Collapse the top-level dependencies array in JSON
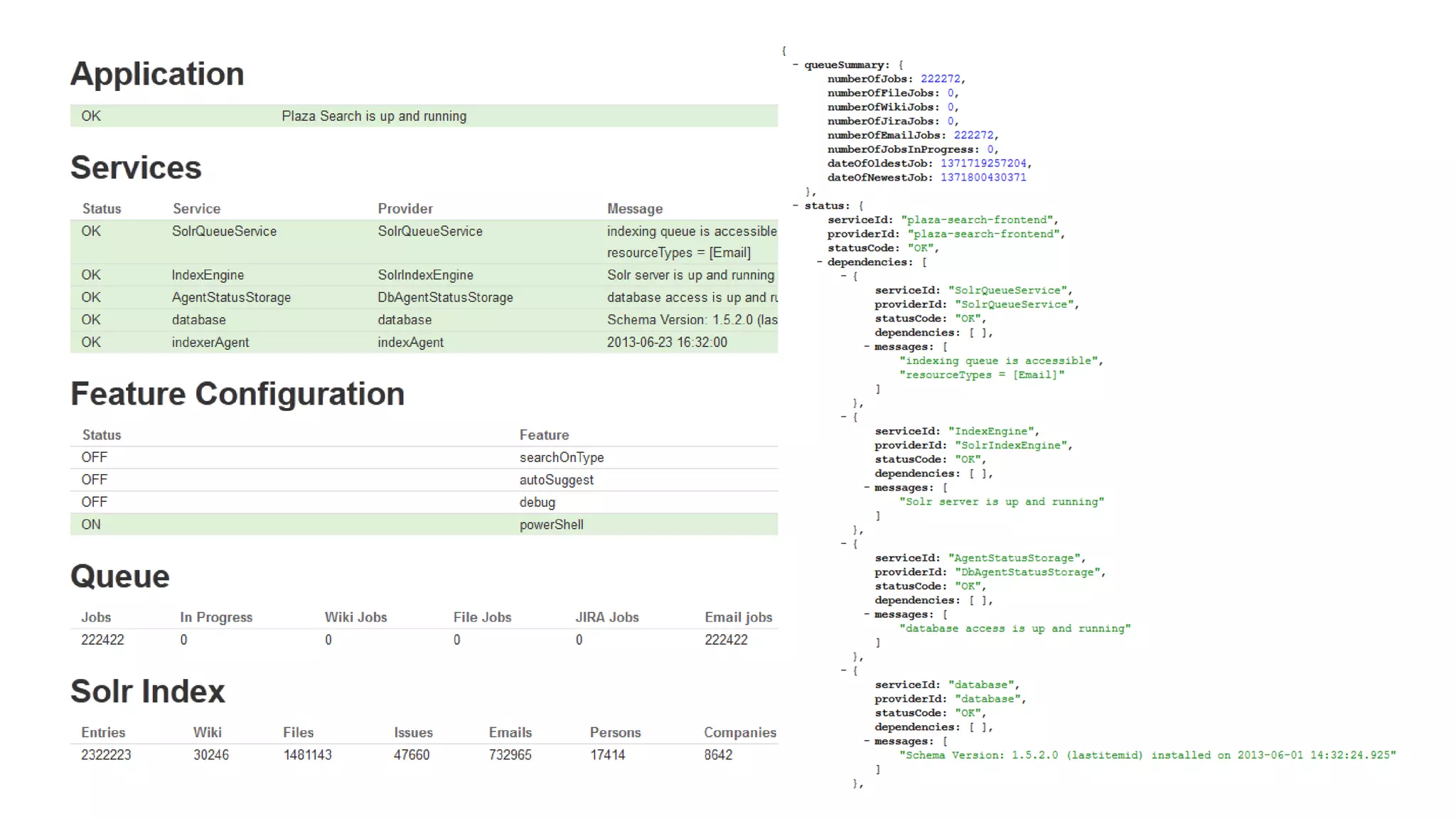This screenshot has width=1456, height=819. (819, 262)
